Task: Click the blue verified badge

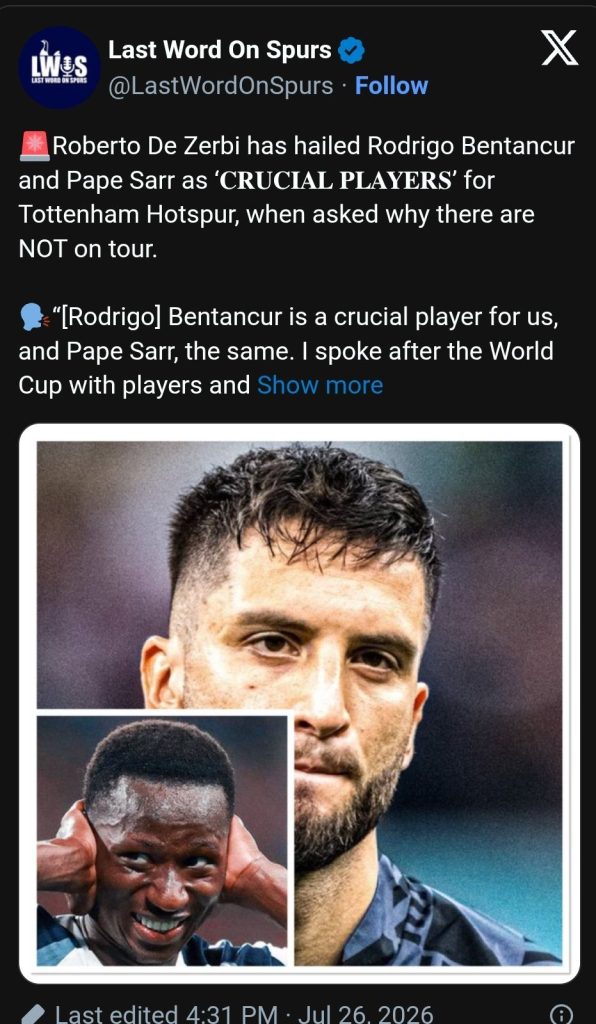Action: point(351,50)
